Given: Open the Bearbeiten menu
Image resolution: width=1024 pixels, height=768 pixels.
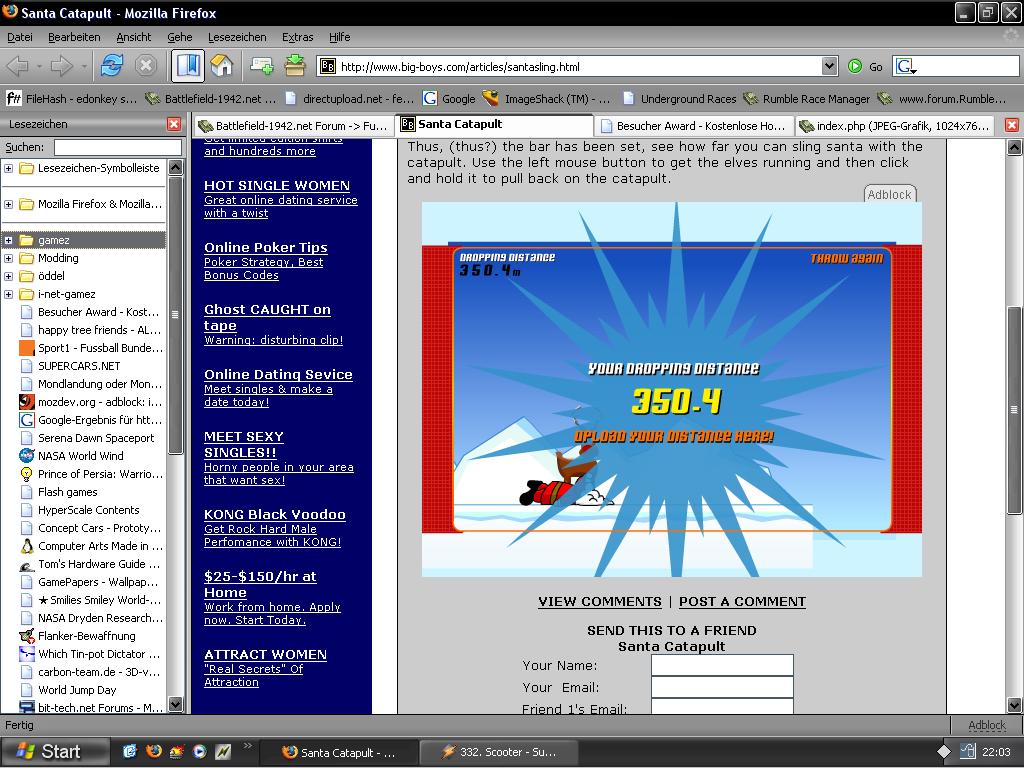Looking at the screenshot, I should click(x=74, y=37).
